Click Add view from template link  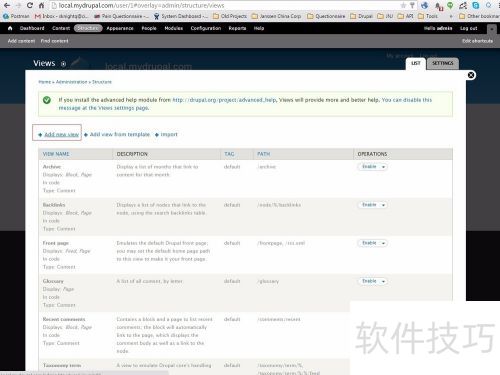click(120, 134)
